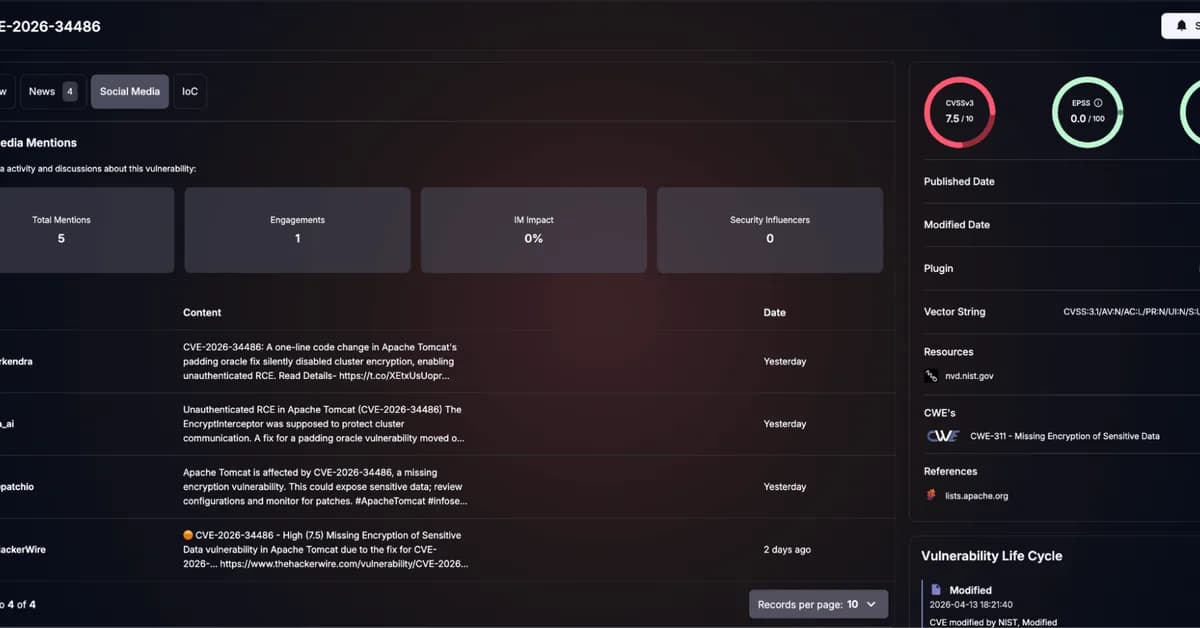Select the Social Media tab

(130, 91)
